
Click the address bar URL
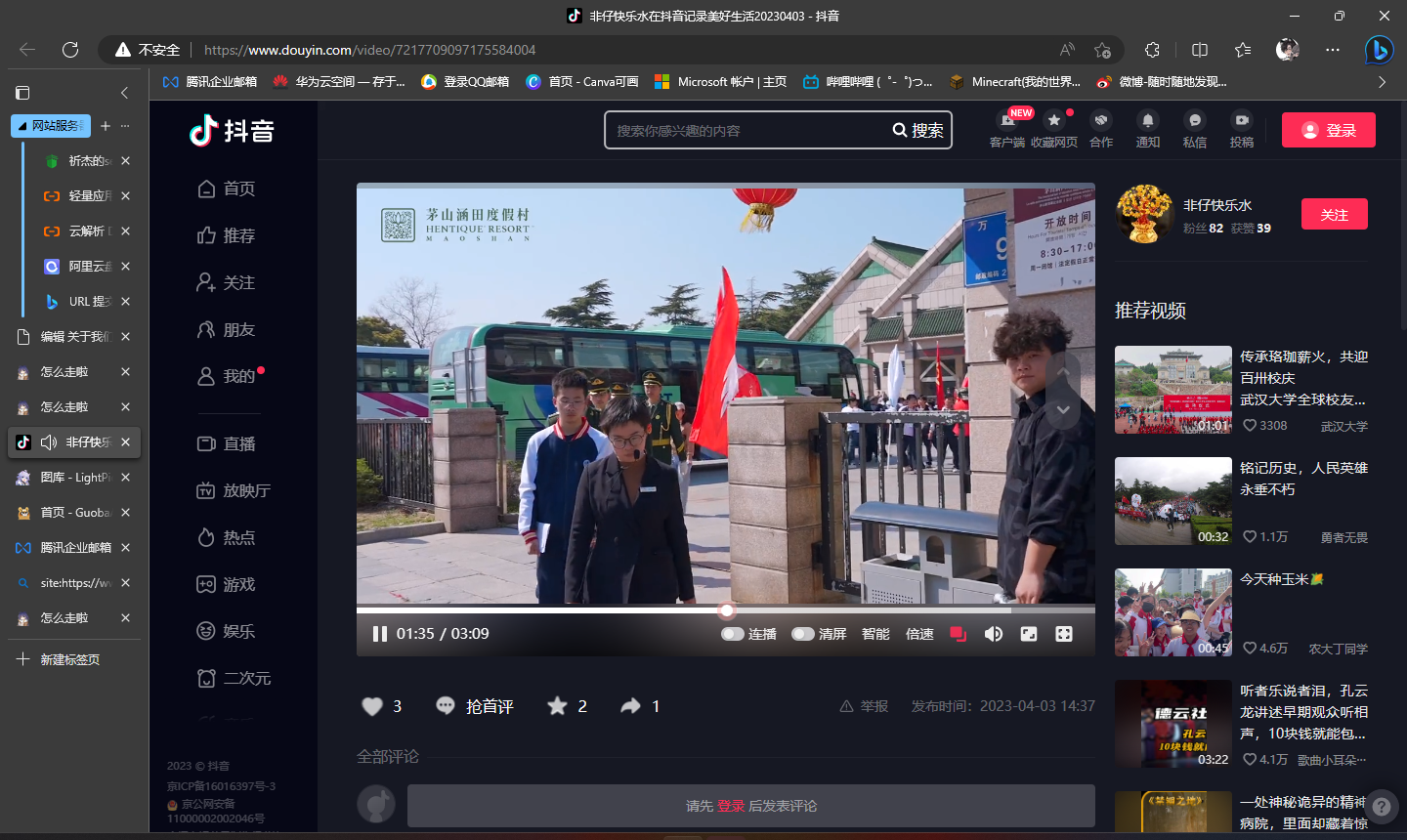[370, 50]
